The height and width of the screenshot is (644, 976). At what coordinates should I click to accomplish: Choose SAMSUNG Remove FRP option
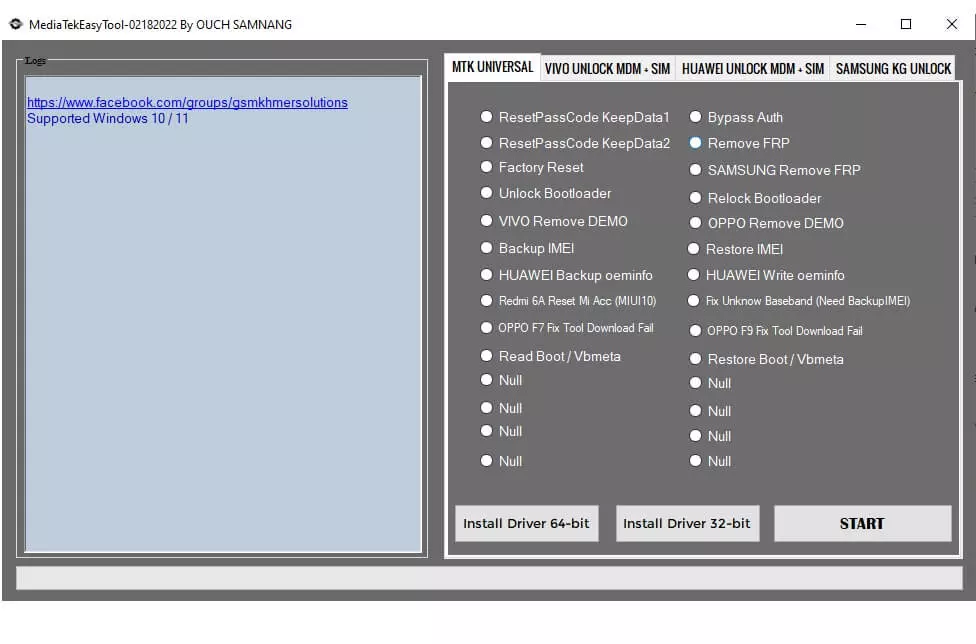point(696,170)
